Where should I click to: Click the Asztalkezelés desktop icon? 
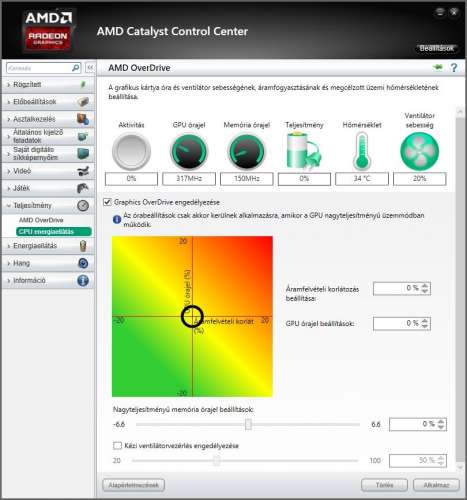point(83,119)
